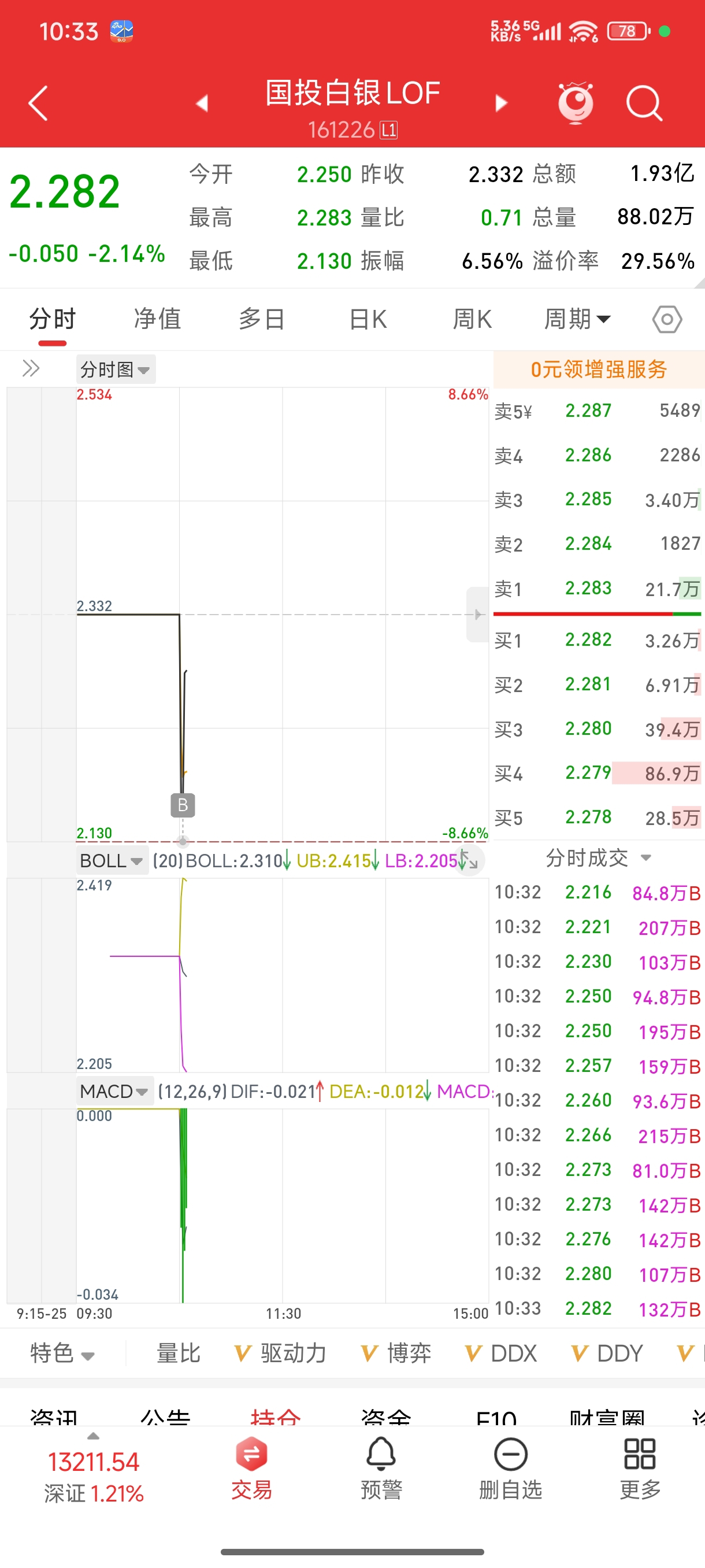Switch to next stock with right triangle
Screen dimensions: 705x1568
coord(501,103)
